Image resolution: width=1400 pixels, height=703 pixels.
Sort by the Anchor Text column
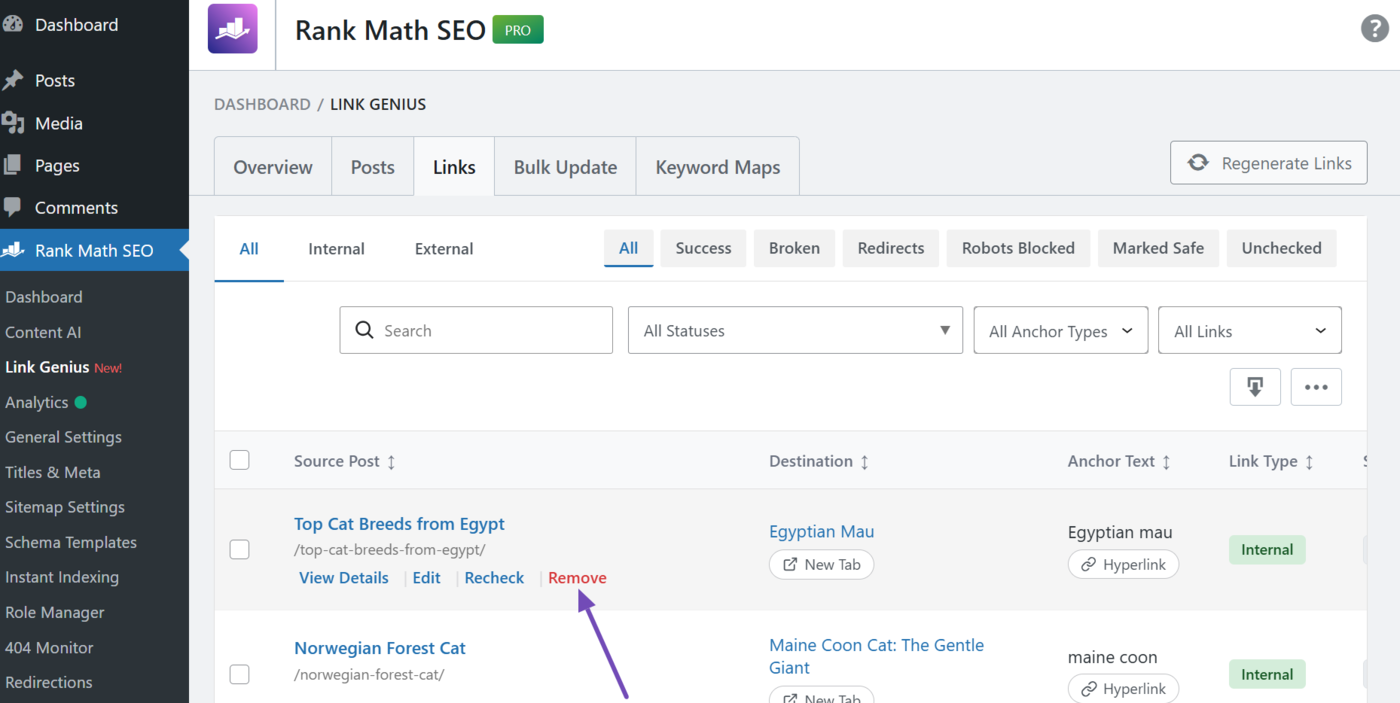point(1117,460)
